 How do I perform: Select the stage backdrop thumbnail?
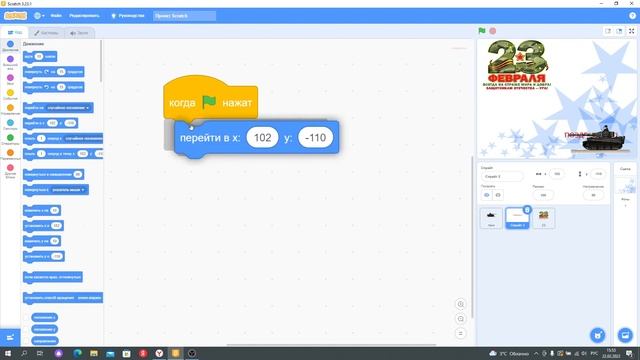coord(625,186)
